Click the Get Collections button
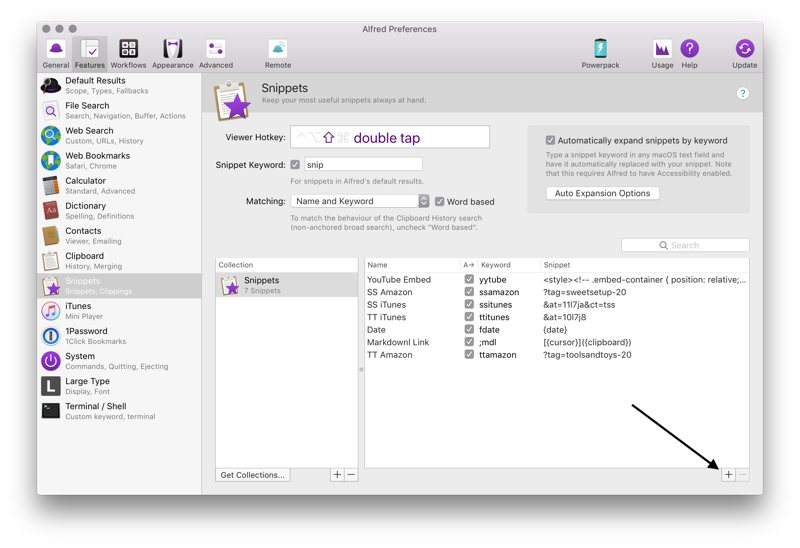 pos(253,475)
